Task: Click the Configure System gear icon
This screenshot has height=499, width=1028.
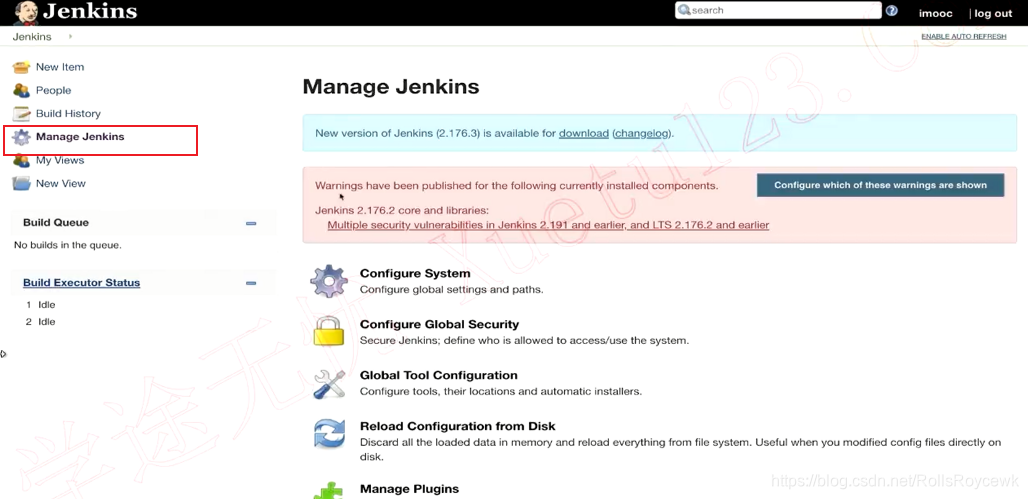Action: 328,281
